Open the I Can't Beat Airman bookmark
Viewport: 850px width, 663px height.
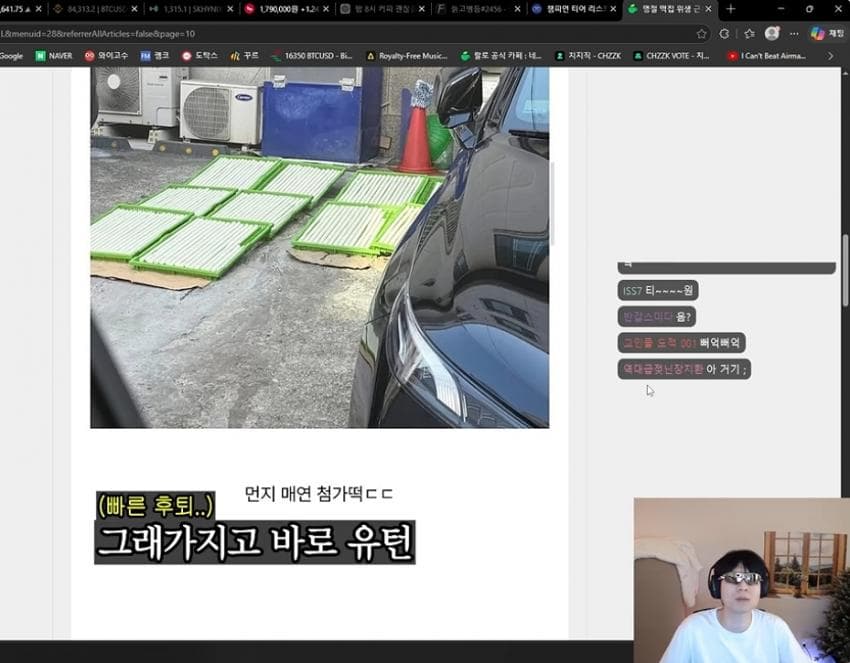click(767, 56)
